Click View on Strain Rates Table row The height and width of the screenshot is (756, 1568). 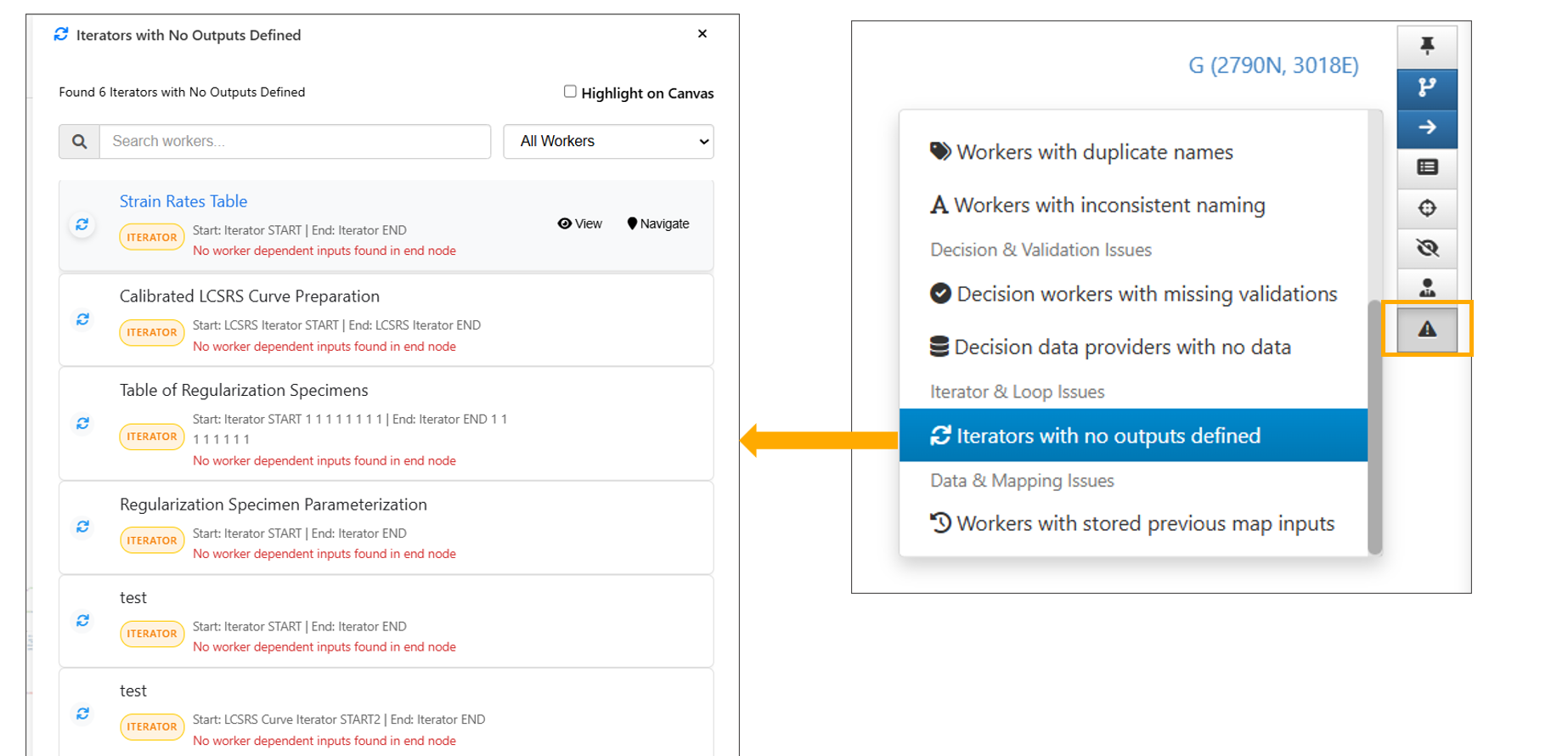[580, 224]
